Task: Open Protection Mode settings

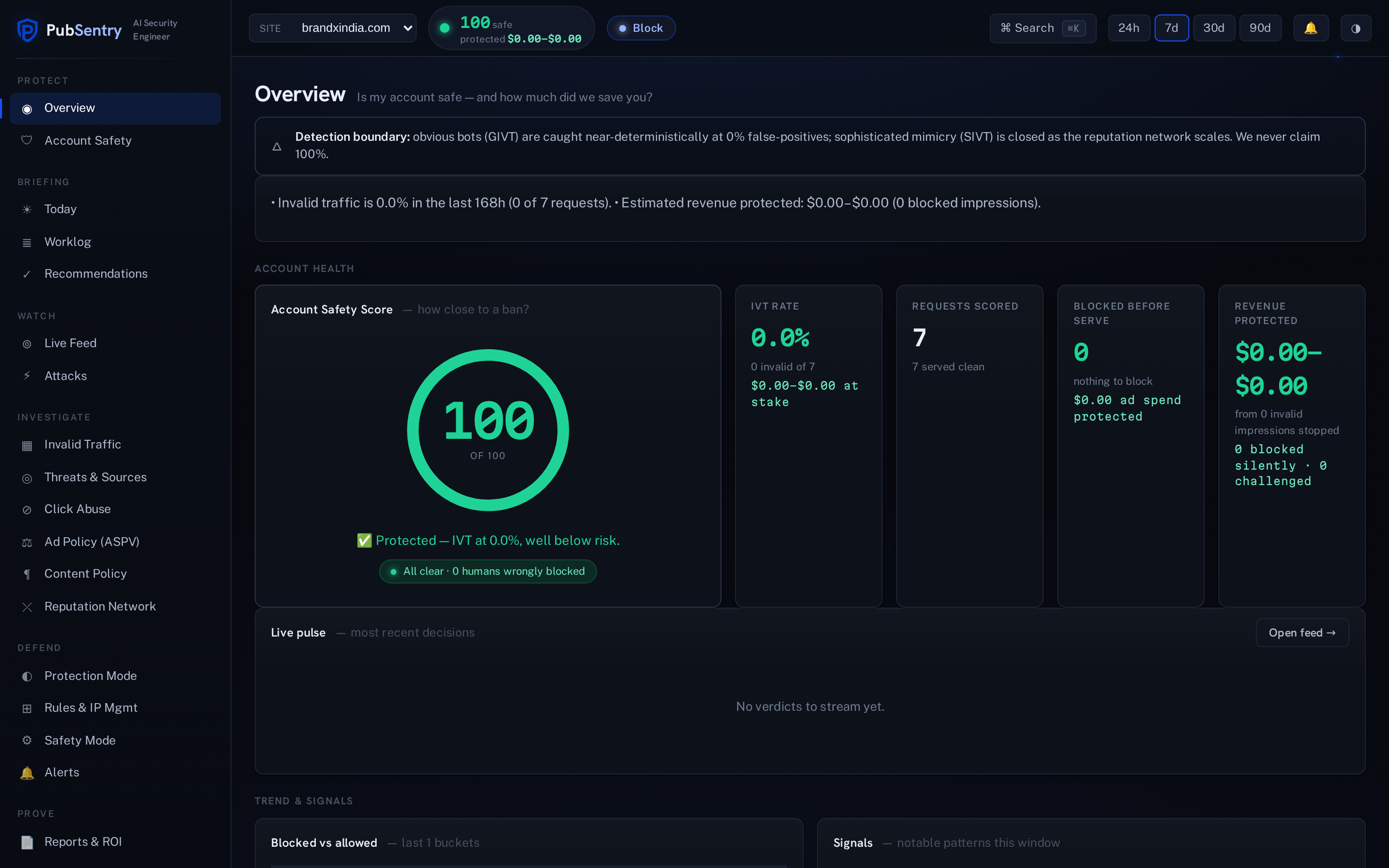Action: coord(115,676)
